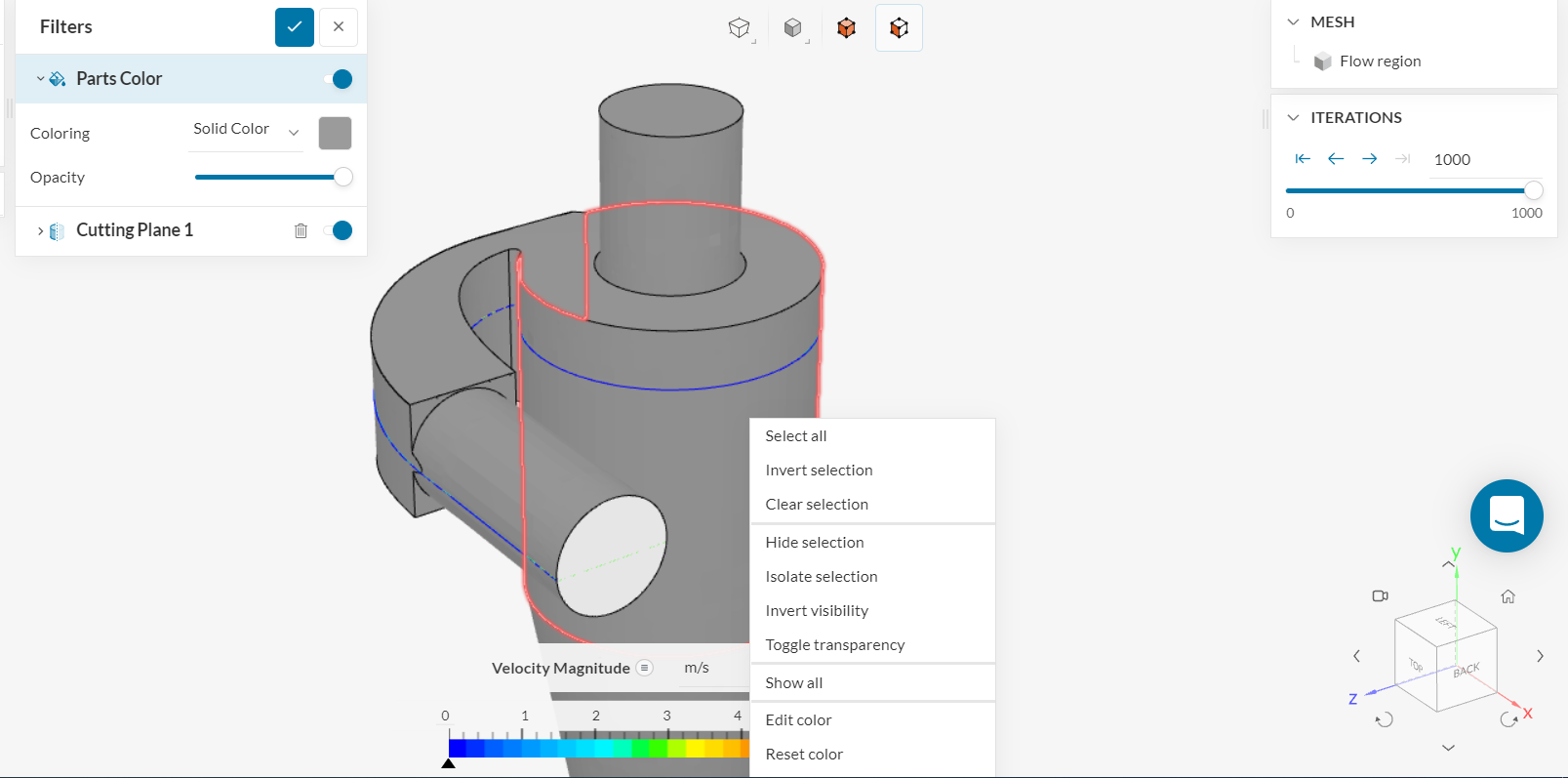The width and height of the screenshot is (1568, 778).
Task: Click the live chat support bubble
Action: pos(1506,515)
